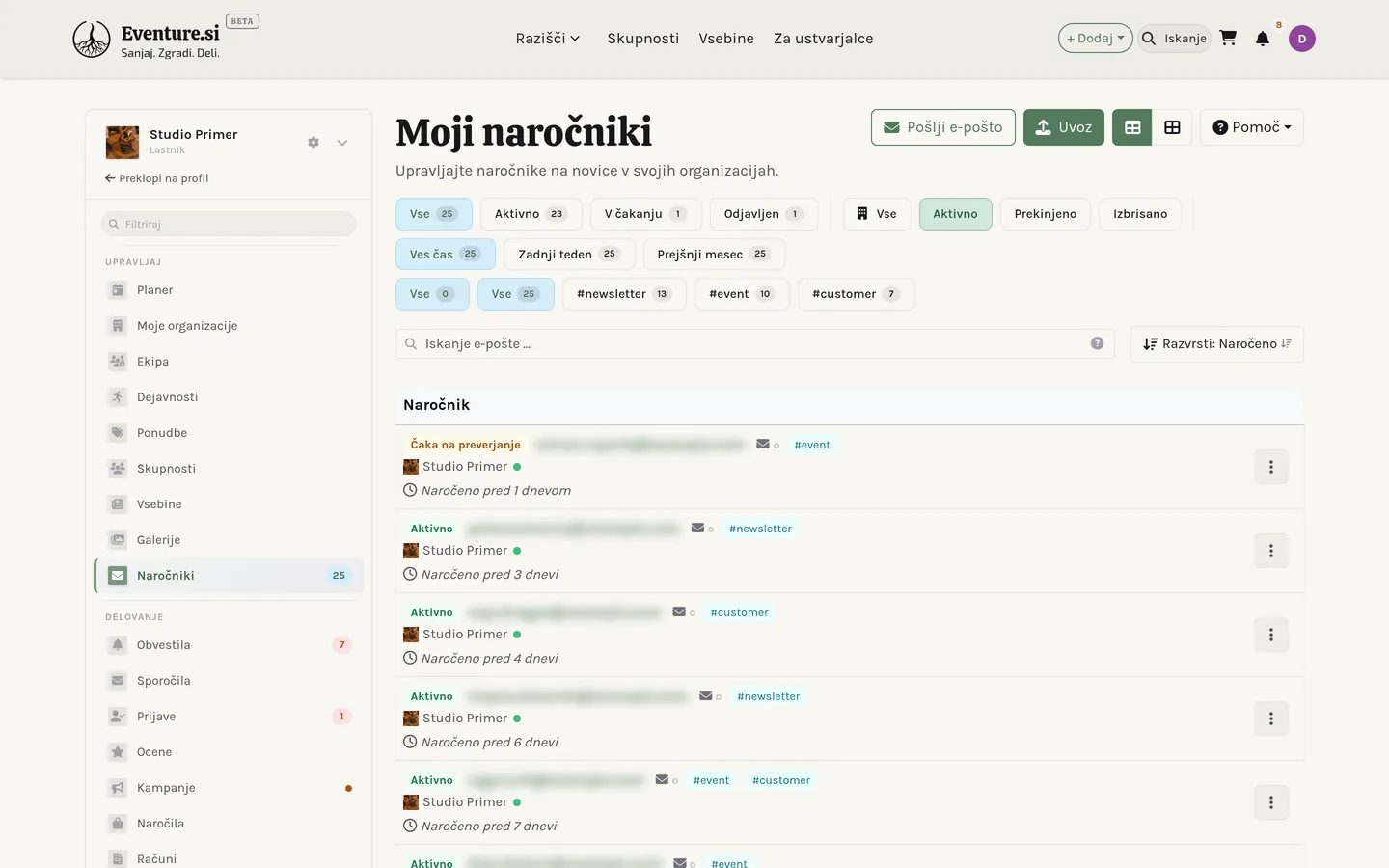Open Skupnosti in the sidebar
The image size is (1389, 868).
pyautogui.click(x=229, y=469)
